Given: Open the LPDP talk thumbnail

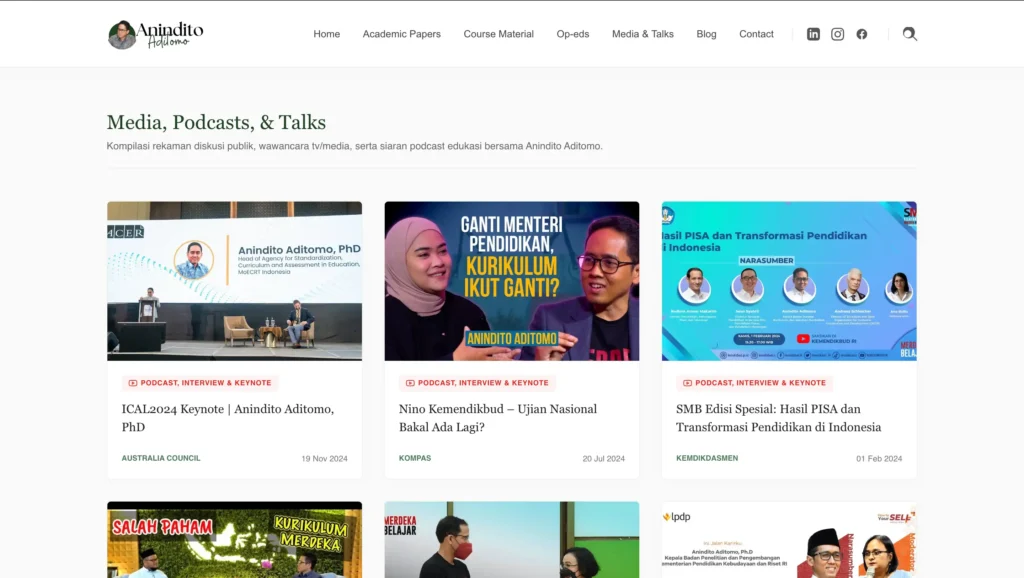Looking at the screenshot, I should (x=789, y=539).
